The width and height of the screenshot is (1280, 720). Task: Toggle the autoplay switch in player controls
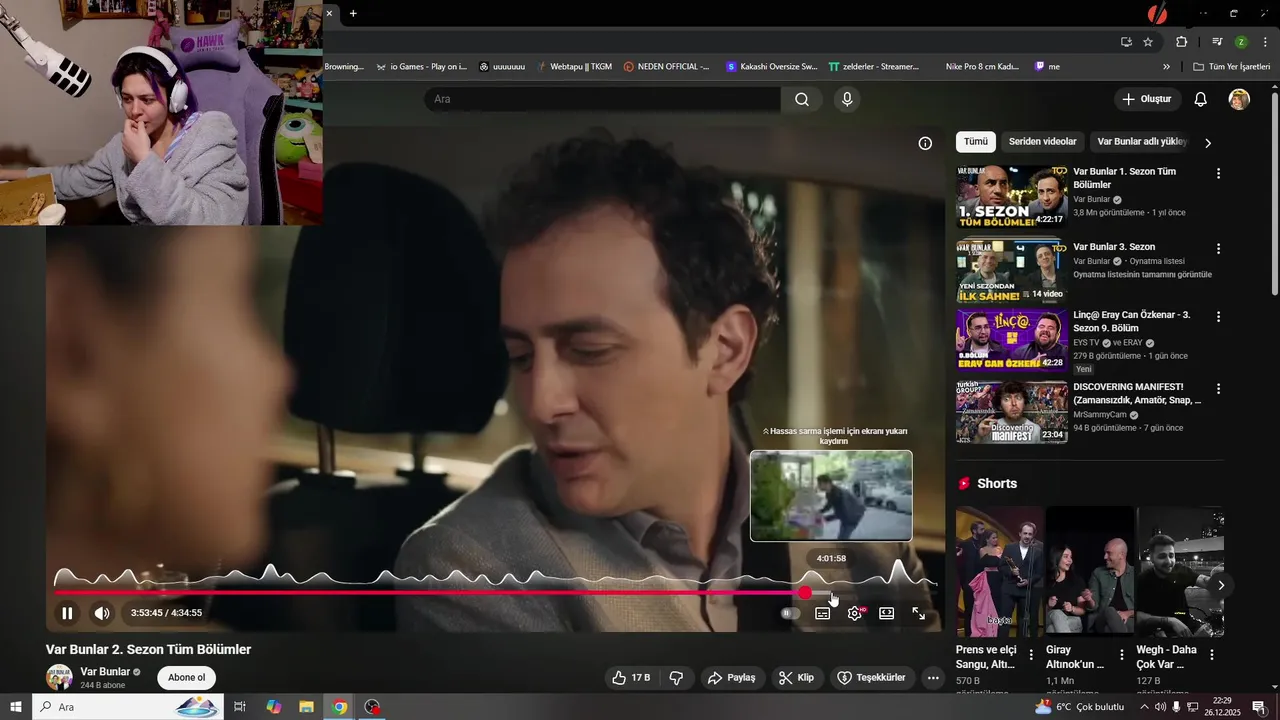click(790, 613)
